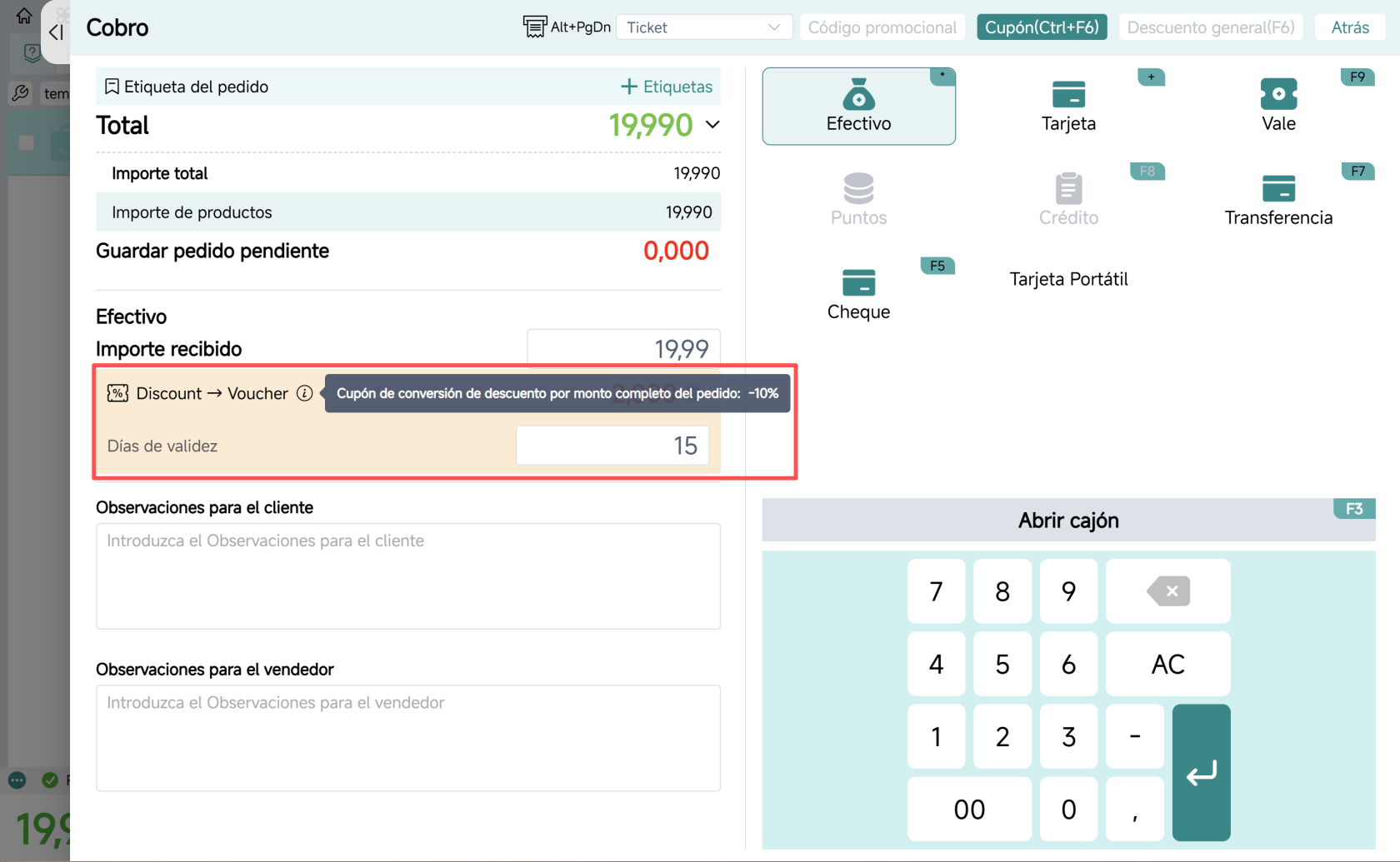This screenshot has height=862, width=1400.
Task: Click the order label bookmark icon
Action: [112, 87]
